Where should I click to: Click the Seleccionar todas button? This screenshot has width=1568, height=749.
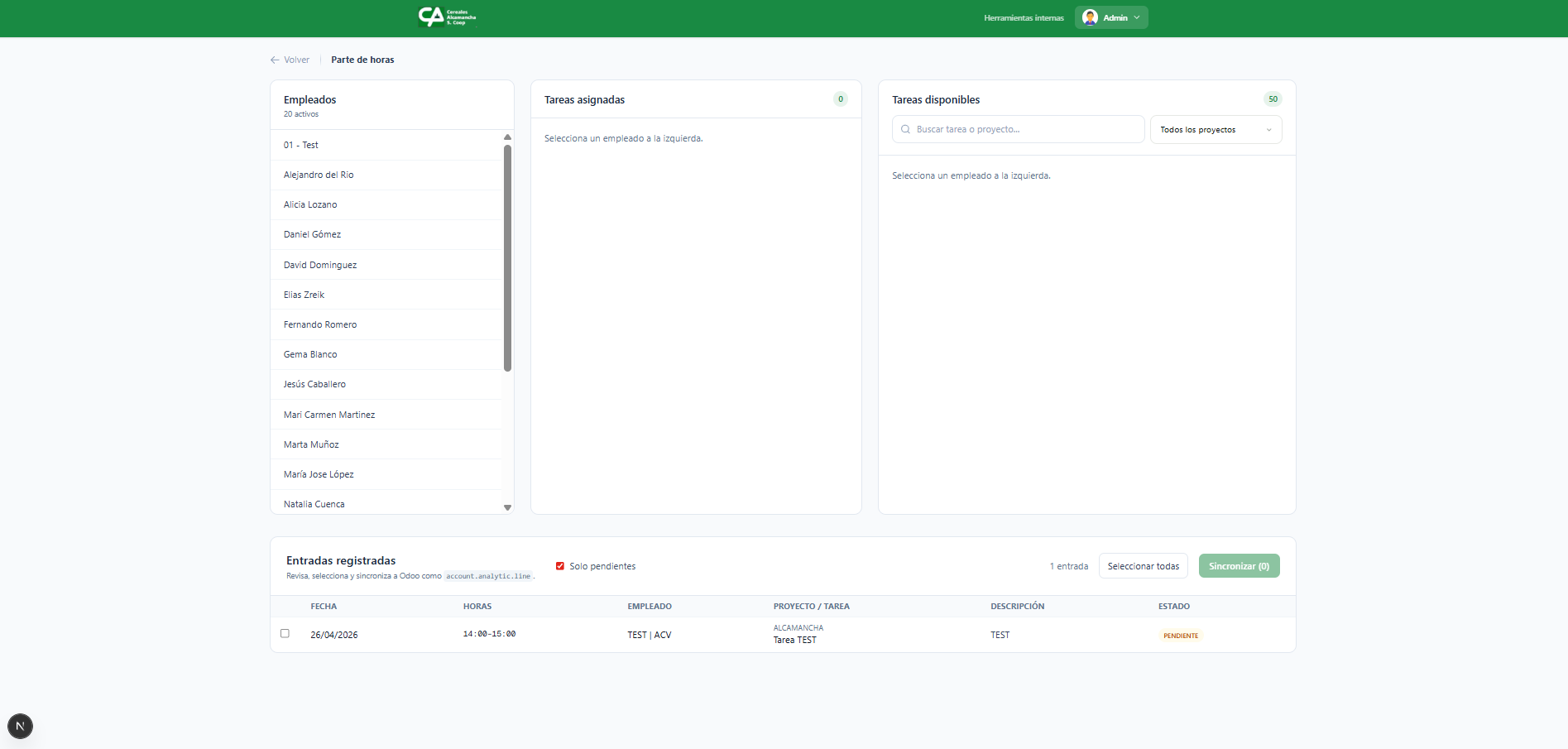(x=1143, y=566)
